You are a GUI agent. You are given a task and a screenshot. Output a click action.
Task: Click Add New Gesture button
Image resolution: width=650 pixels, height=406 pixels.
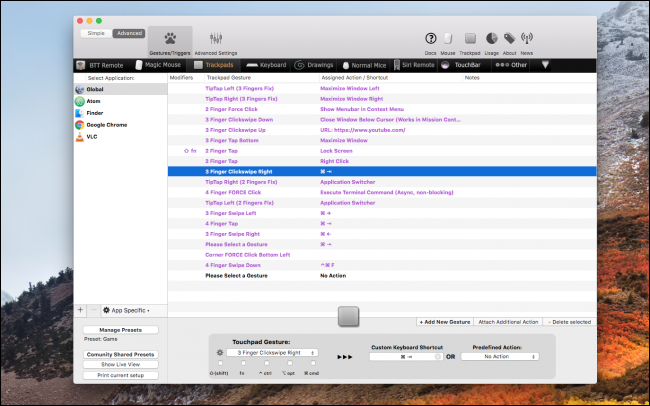click(x=445, y=322)
